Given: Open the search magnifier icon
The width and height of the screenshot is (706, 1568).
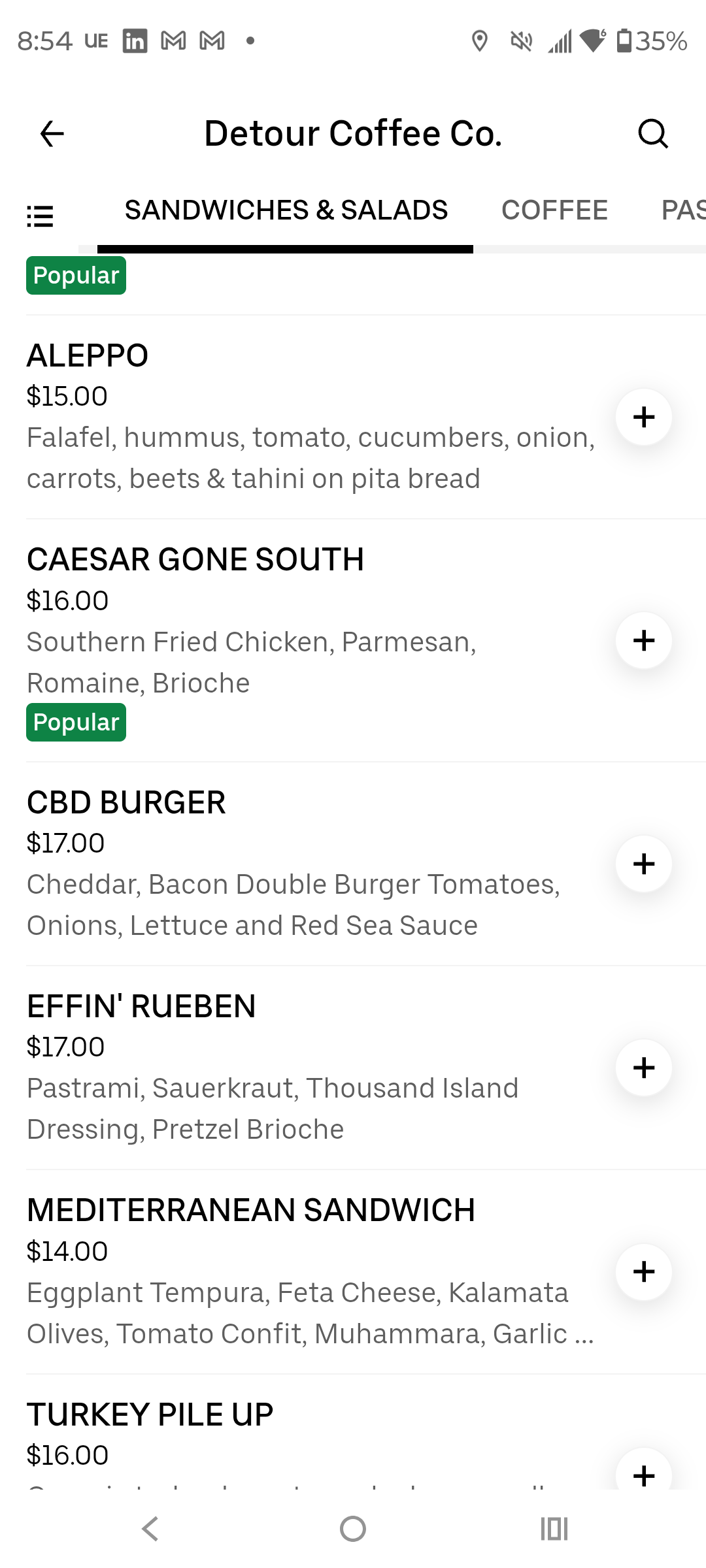Looking at the screenshot, I should point(652,135).
